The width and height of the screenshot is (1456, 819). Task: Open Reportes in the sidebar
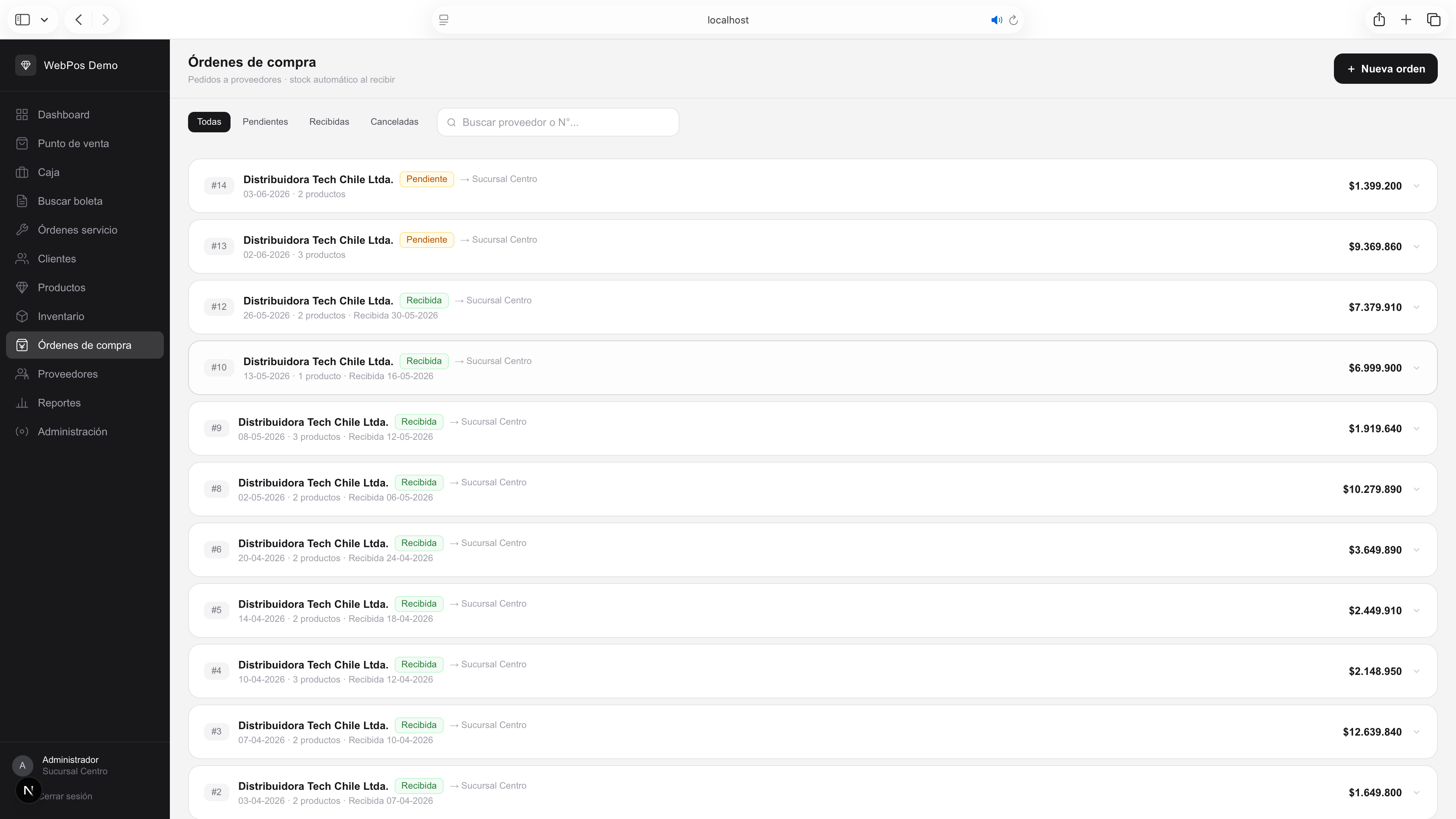pos(85,403)
